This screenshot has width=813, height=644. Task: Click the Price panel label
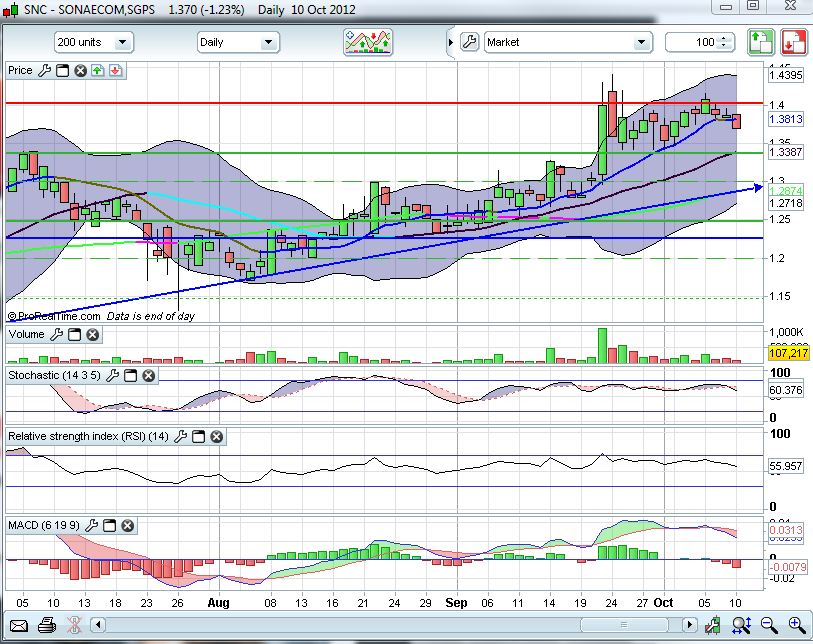(x=20, y=71)
